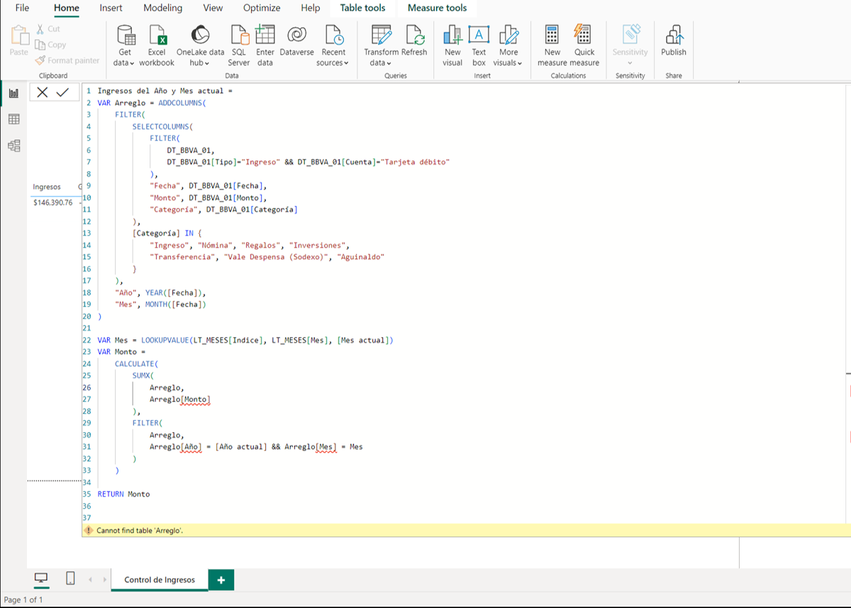
Task: Open OneLake data hub
Action: click(x=200, y=46)
